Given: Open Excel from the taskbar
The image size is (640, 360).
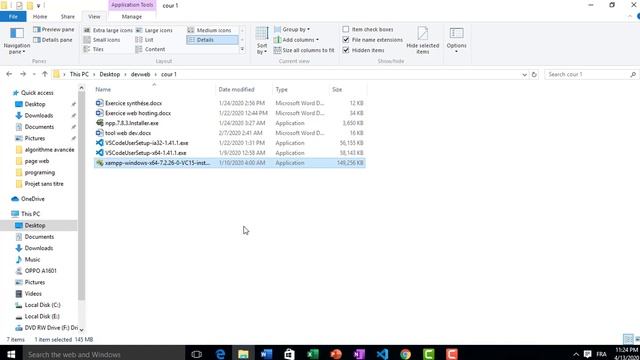Looking at the screenshot, I should click(x=313, y=354).
